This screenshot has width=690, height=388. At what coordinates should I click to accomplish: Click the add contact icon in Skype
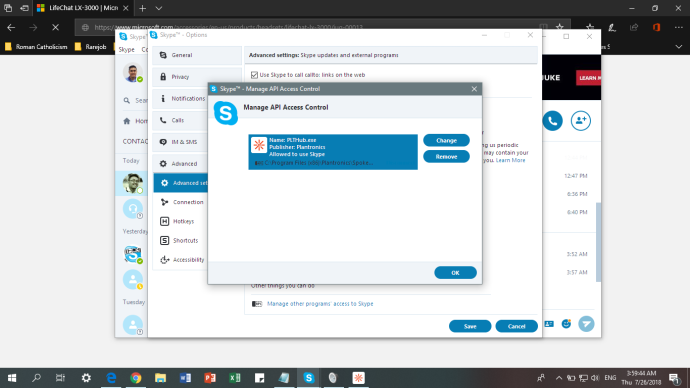point(581,121)
